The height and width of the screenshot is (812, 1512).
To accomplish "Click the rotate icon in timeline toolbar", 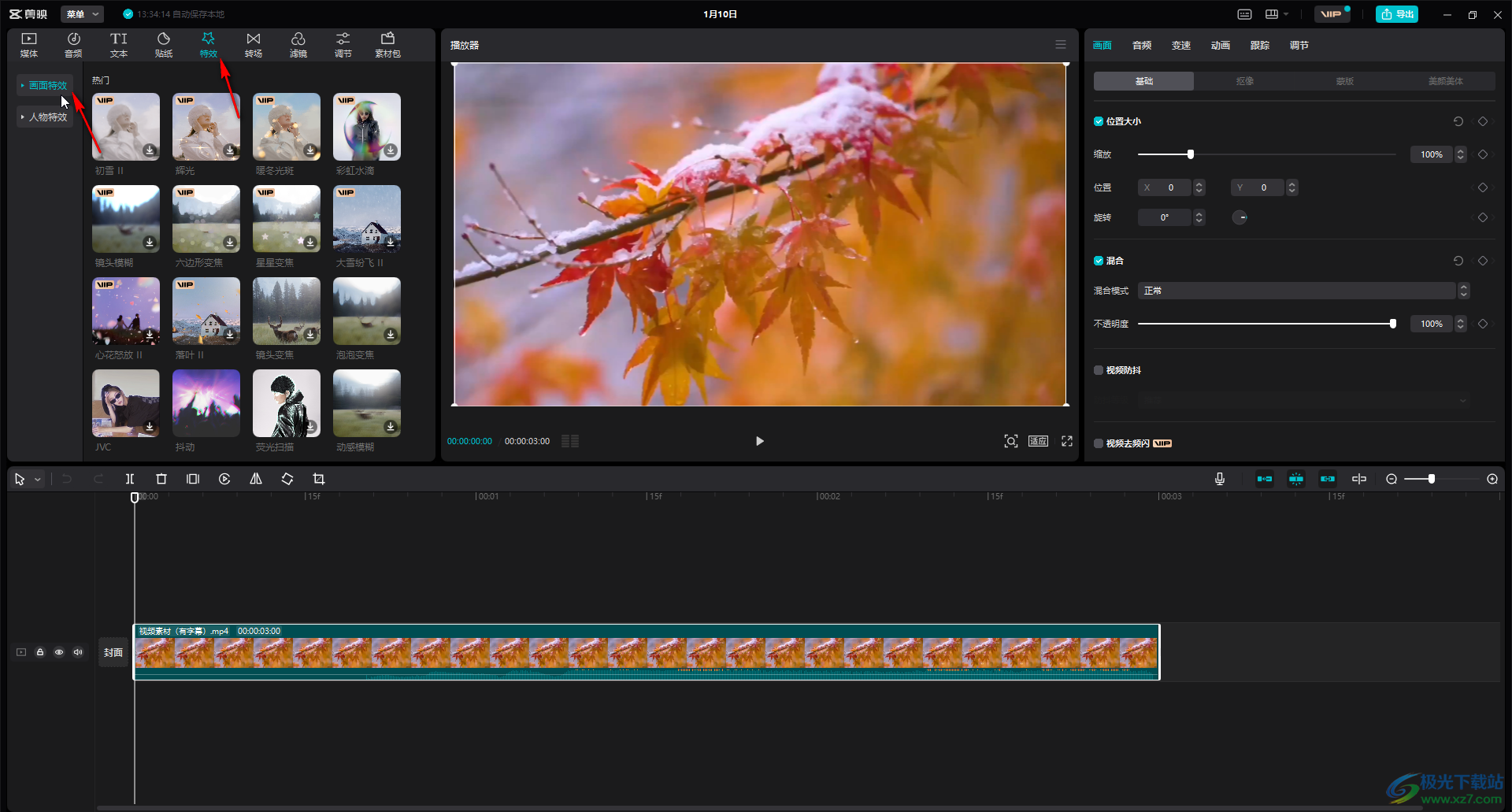I will pyautogui.click(x=287, y=479).
